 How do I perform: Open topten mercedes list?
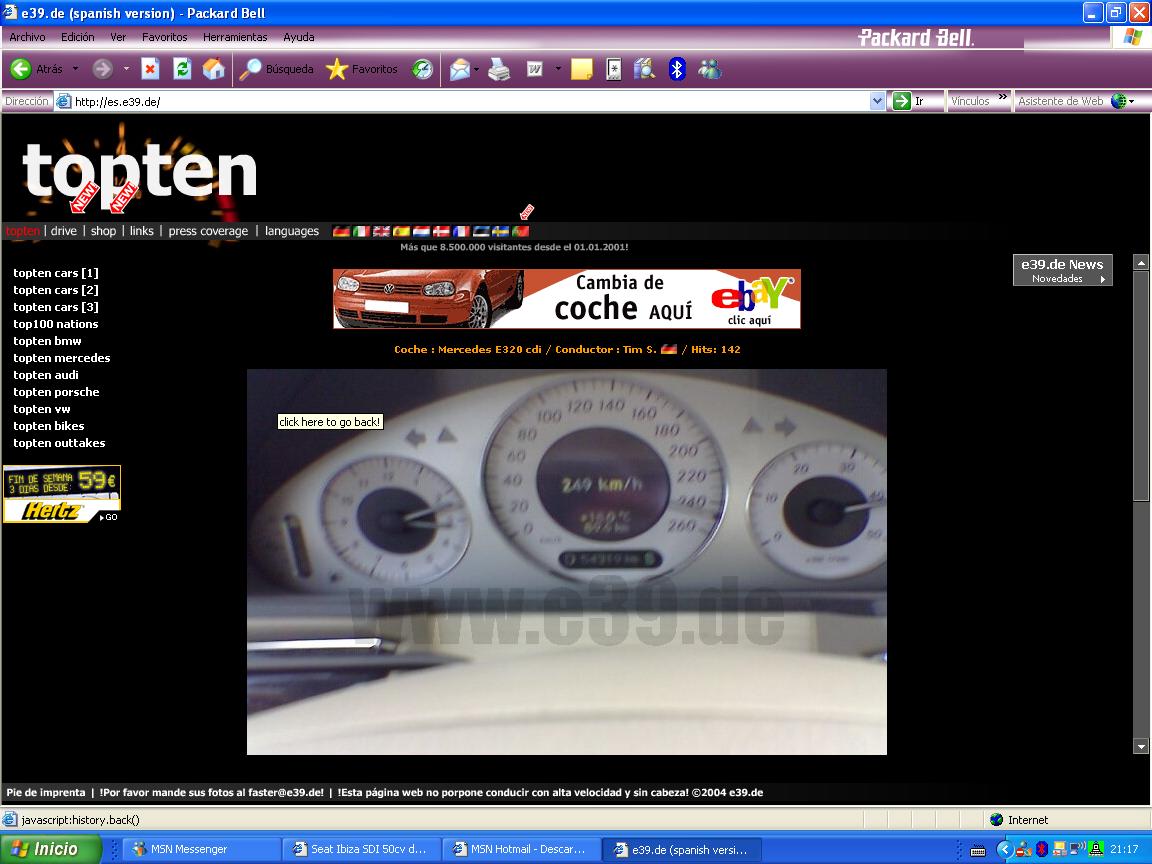(x=62, y=358)
